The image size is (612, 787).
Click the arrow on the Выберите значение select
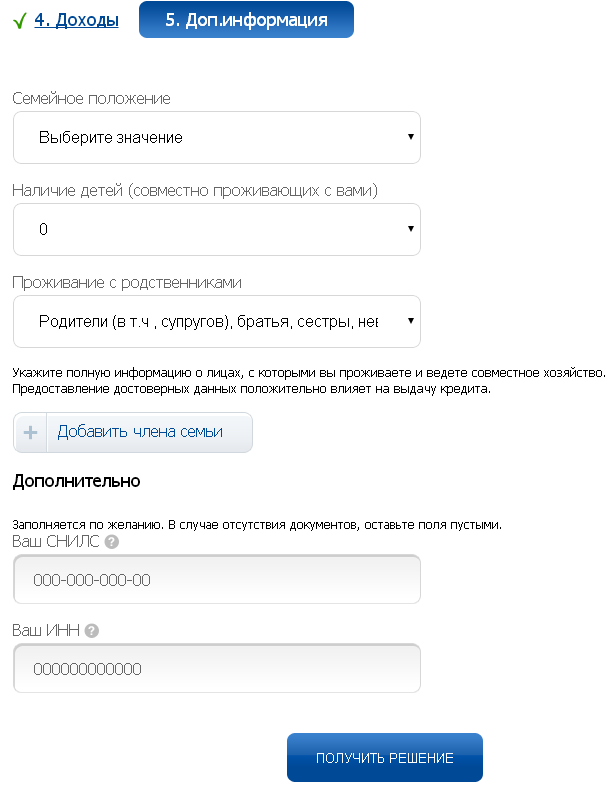click(411, 137)
